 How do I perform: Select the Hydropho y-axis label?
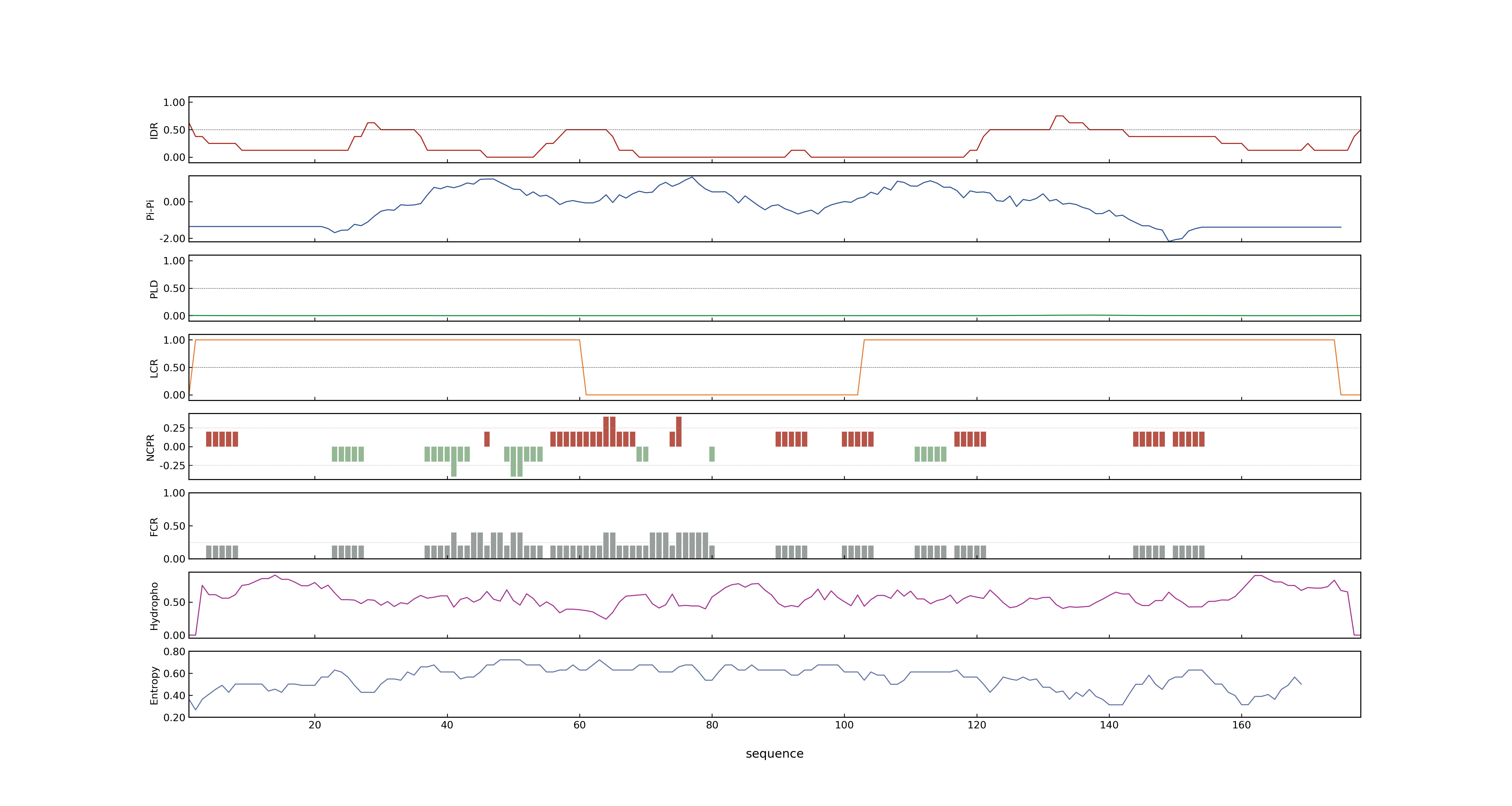pyautogui.click(x=154, y=606)
